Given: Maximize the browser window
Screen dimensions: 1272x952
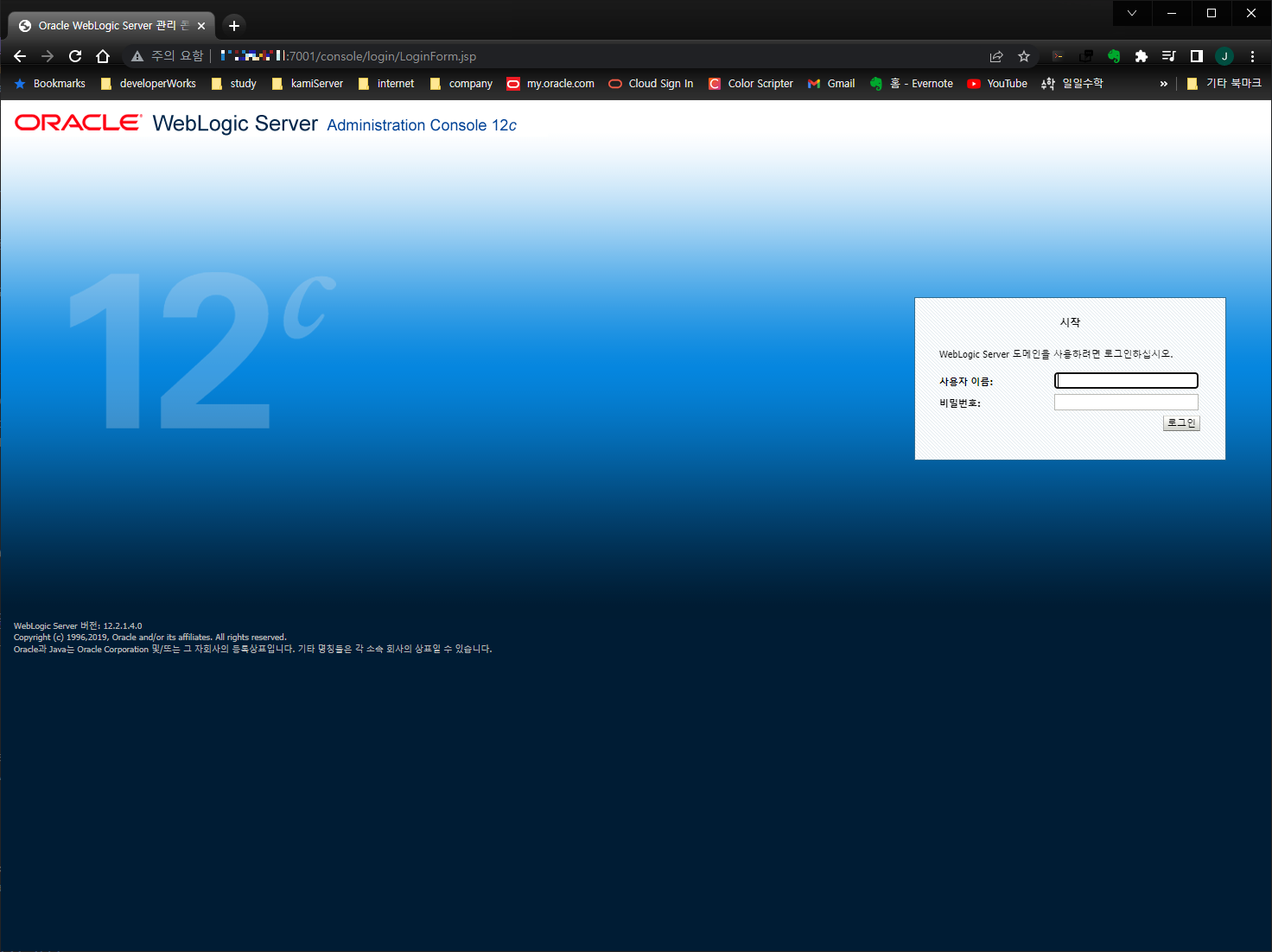Looking at the screenshot, I should pyautogui.click(x=1212, y=13).
